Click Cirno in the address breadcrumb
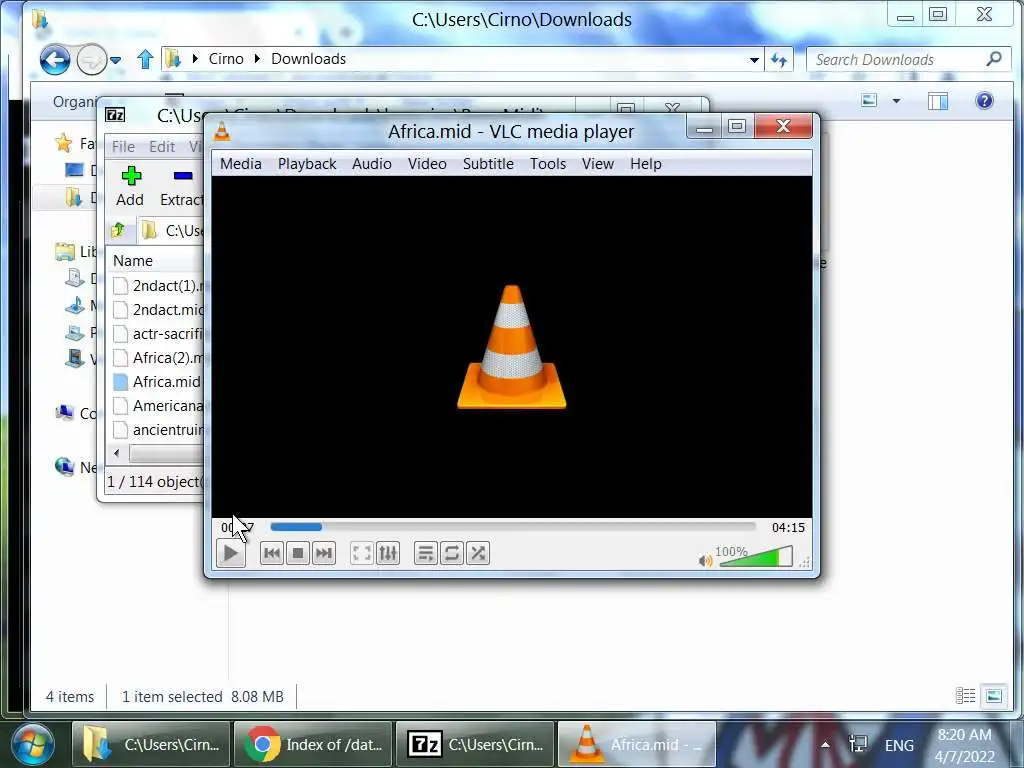The height and width of the screenshot is (768, 1024). 226,59
